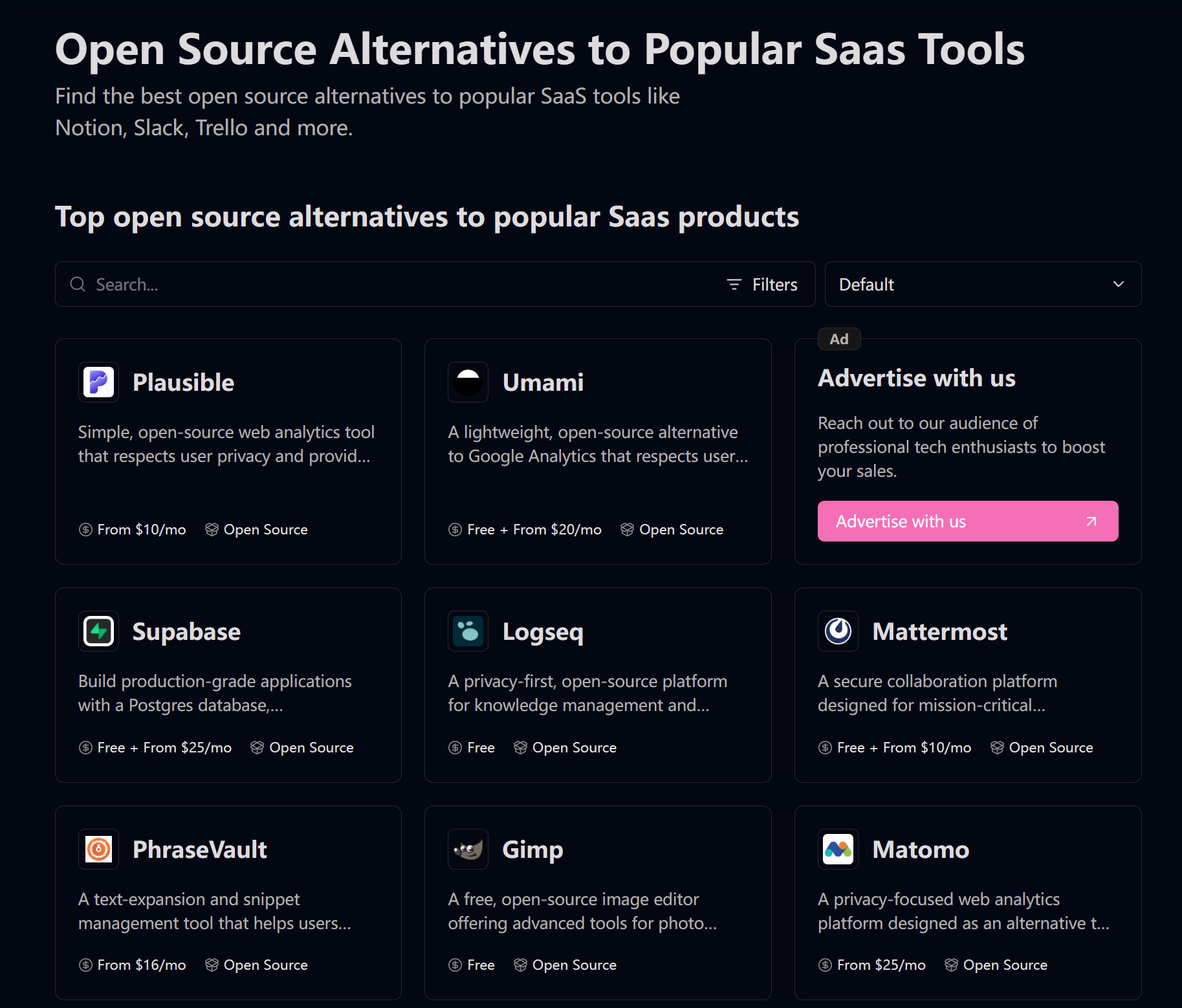Click the dollar icon on Matomo card
Screen dimensions: 1182x1008
pyautogui.click(x=825, y=965)
